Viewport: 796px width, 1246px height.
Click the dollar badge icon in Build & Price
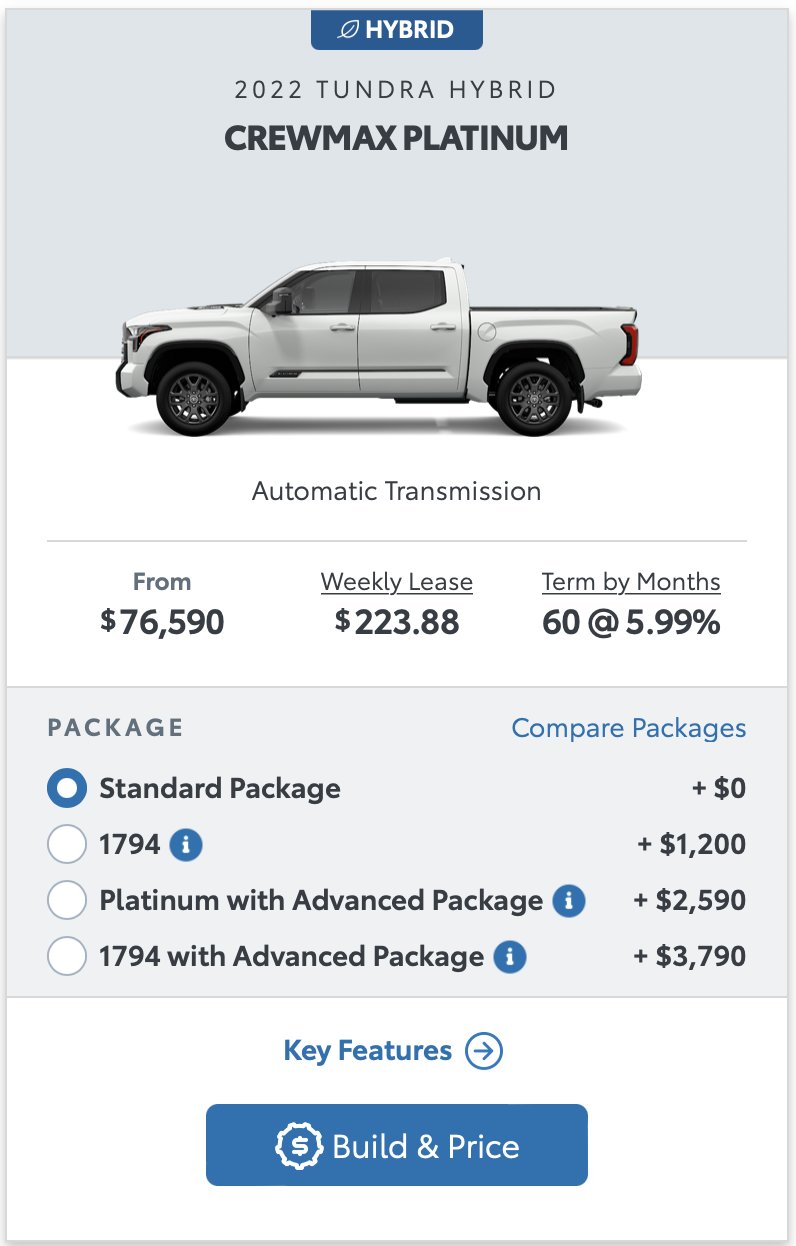(299, 1146)
